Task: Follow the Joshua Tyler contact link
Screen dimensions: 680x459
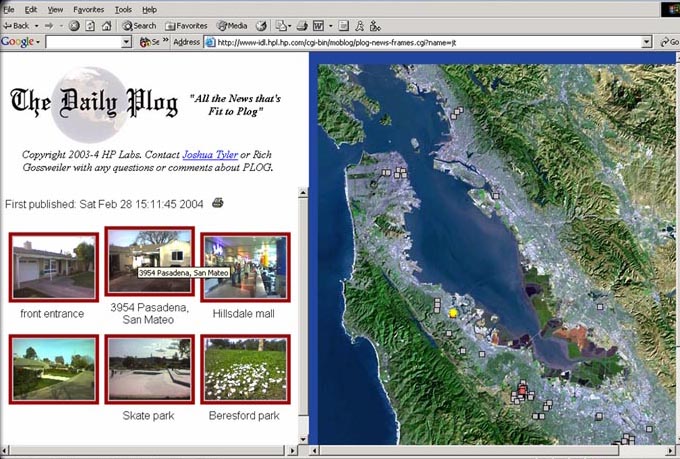Action: tap(211, 155)
